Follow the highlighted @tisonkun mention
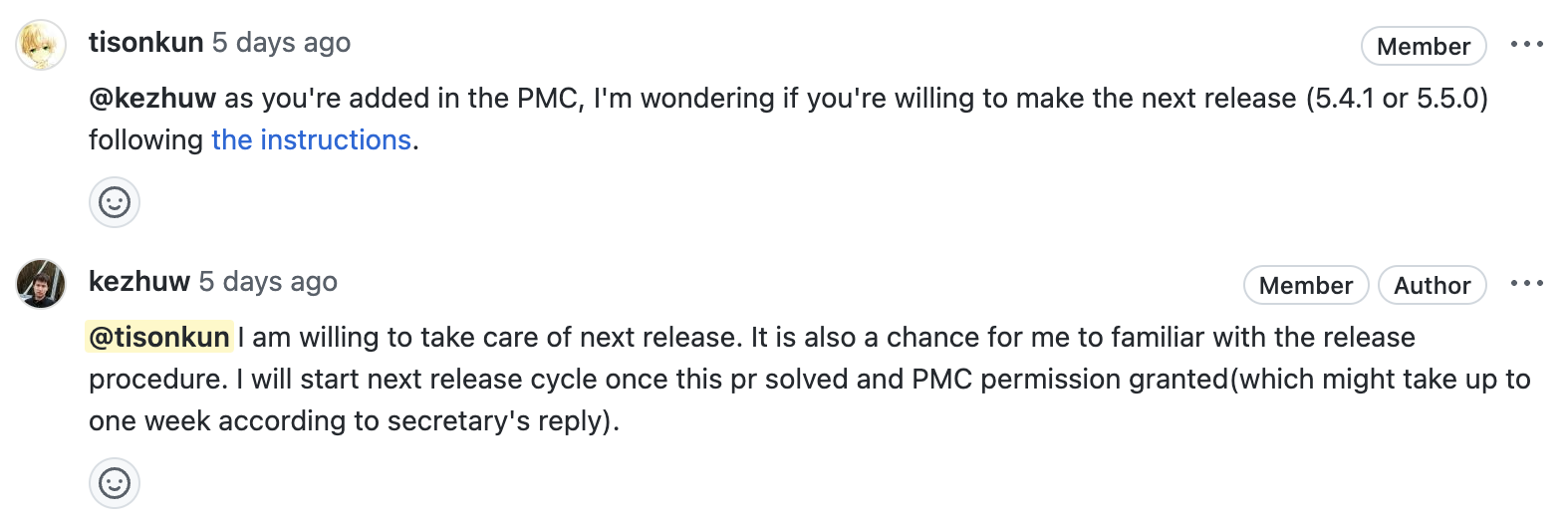The image size is (1568, 524). point(159,338)
